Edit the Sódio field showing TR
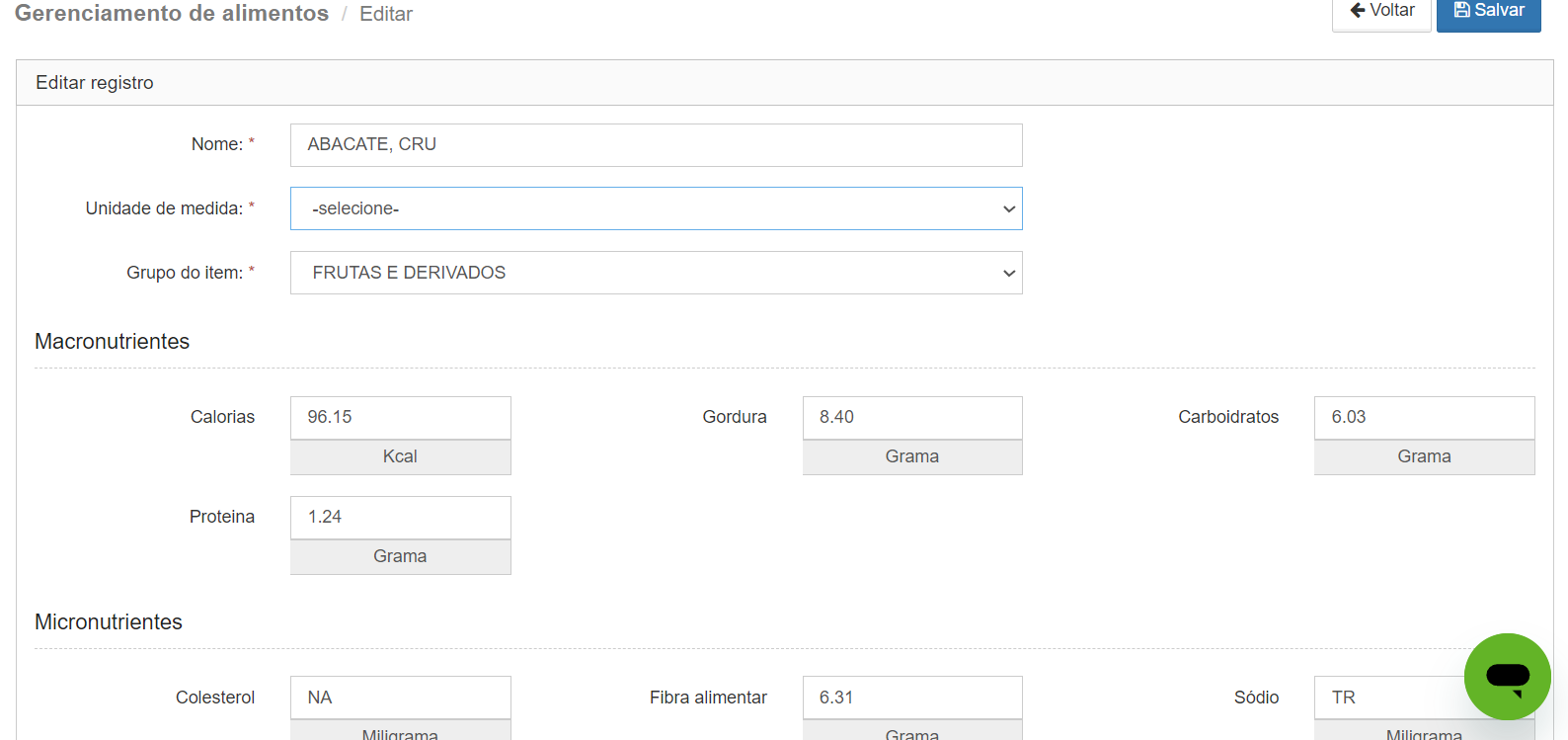This screenshot has width=1568, height=740. pyautogui.click(x=1392, y=698)
